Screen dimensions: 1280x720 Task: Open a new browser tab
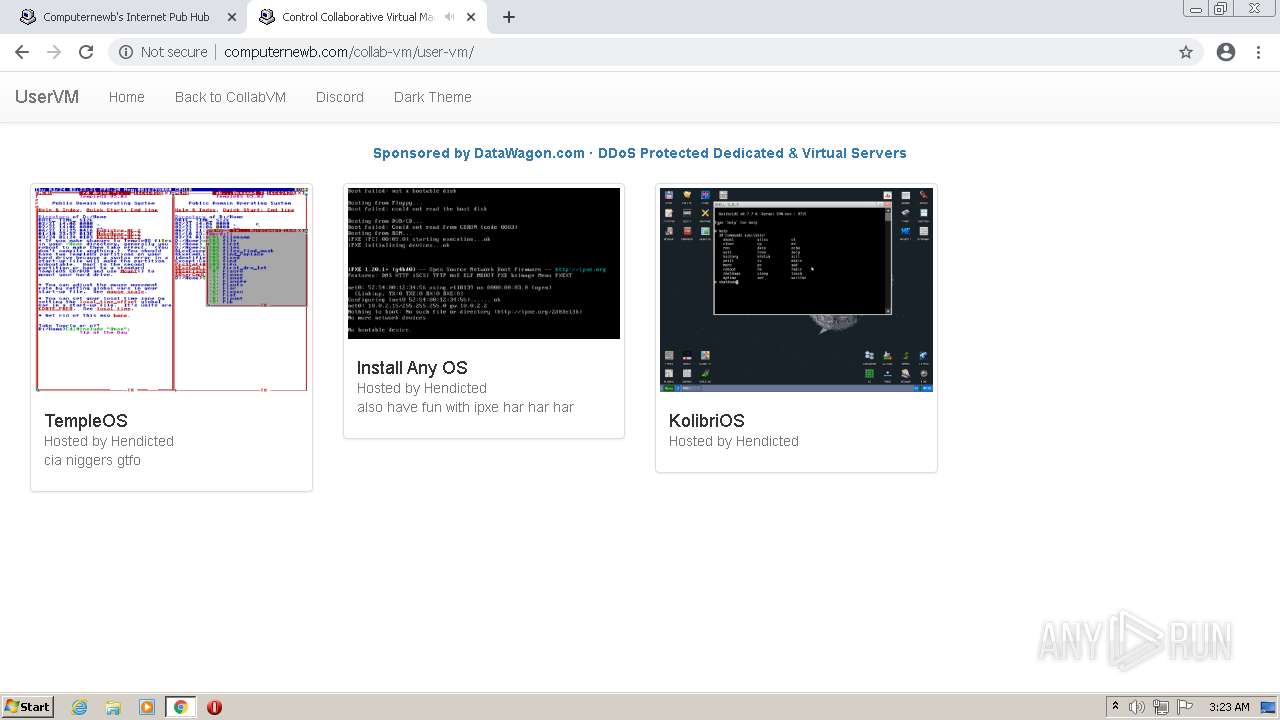pyautogui.click(x=509, y=17)
